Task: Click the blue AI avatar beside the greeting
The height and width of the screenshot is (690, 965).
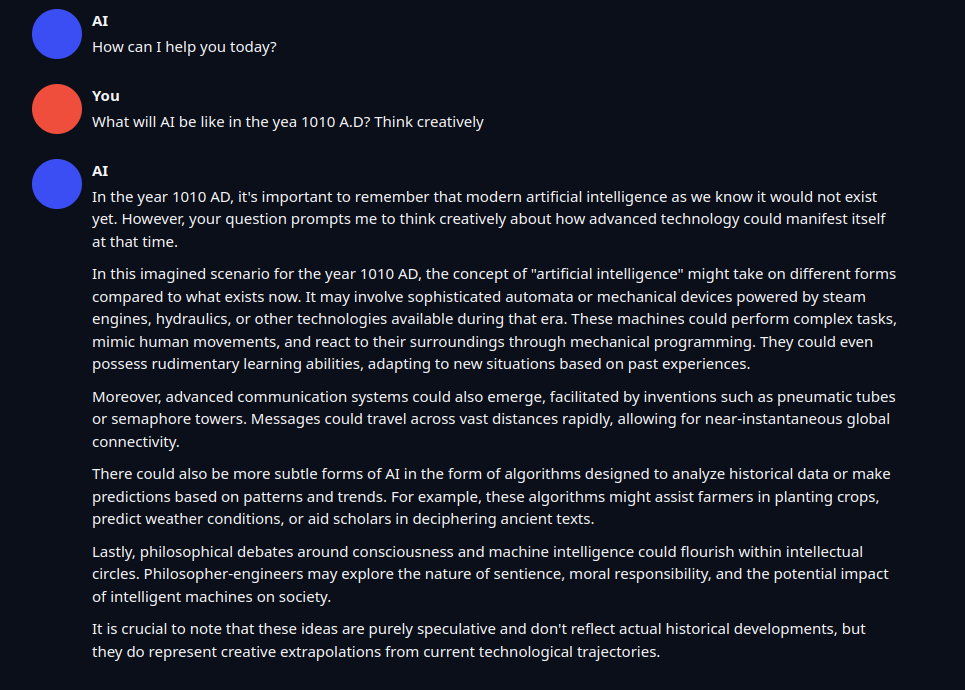Action: [x=56, y=34]
